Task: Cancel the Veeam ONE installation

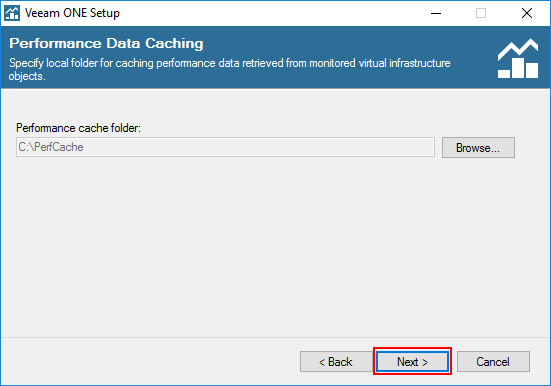Action: point(493,361)
